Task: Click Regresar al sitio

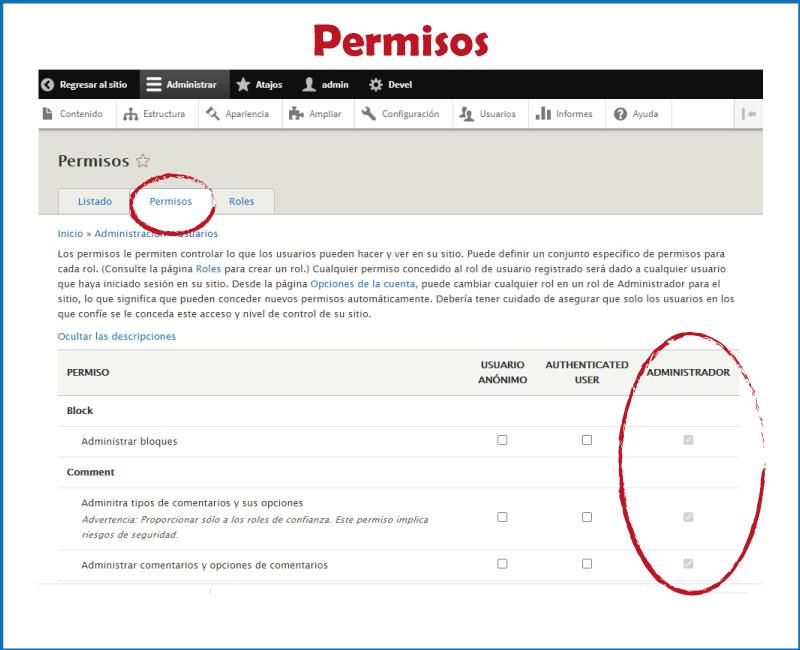Action: (85, 84)
